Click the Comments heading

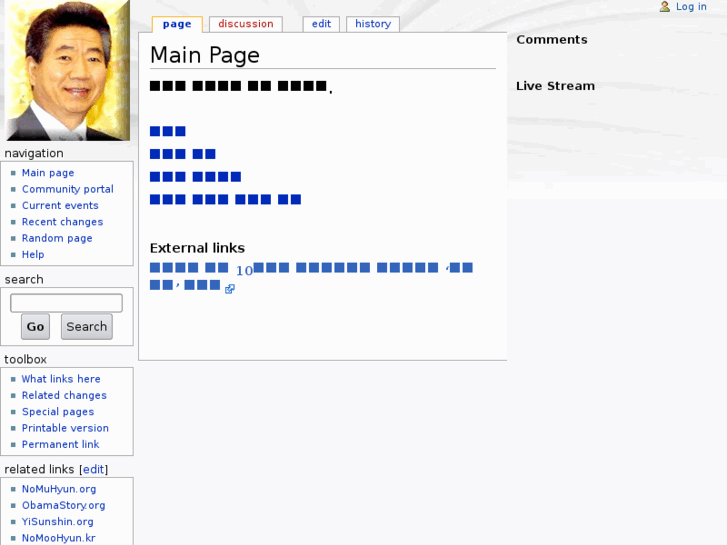[552, 40]
